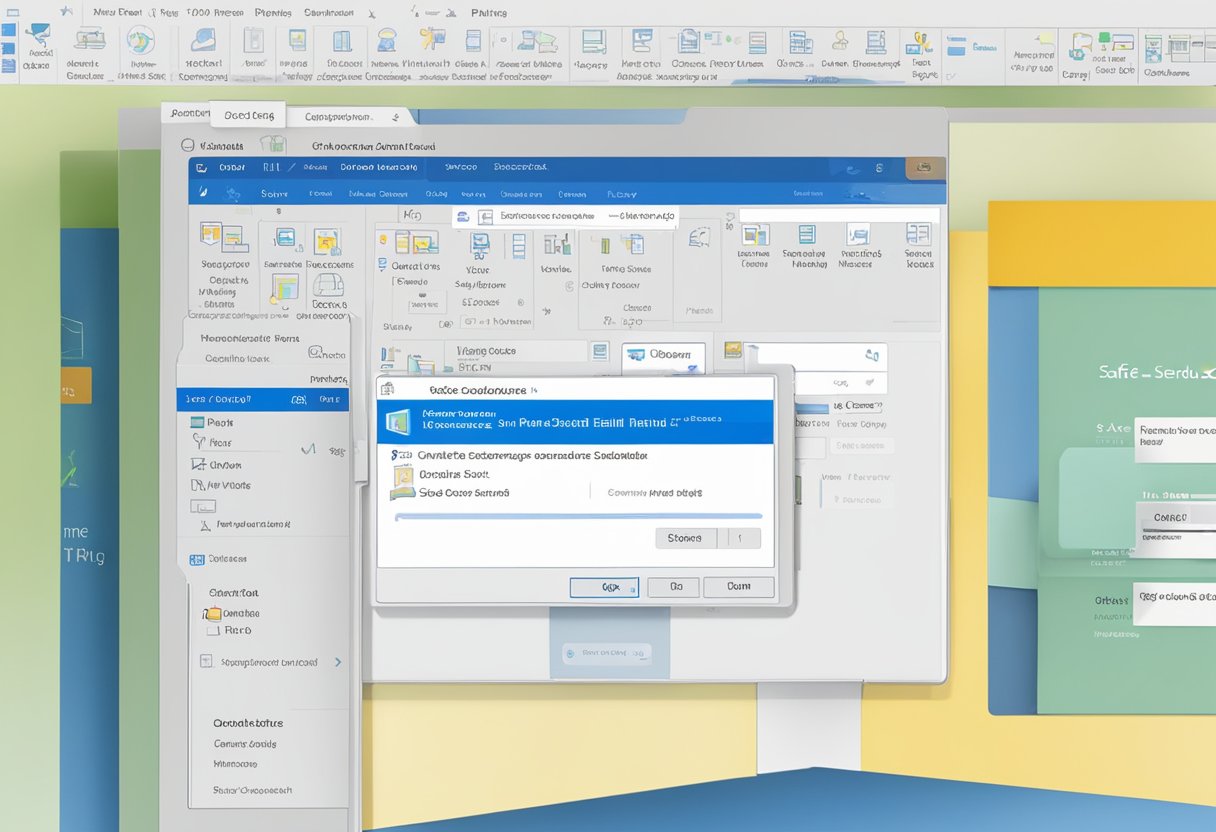
Task: Click the white search field below blue bar
Action: coord(838,214)
